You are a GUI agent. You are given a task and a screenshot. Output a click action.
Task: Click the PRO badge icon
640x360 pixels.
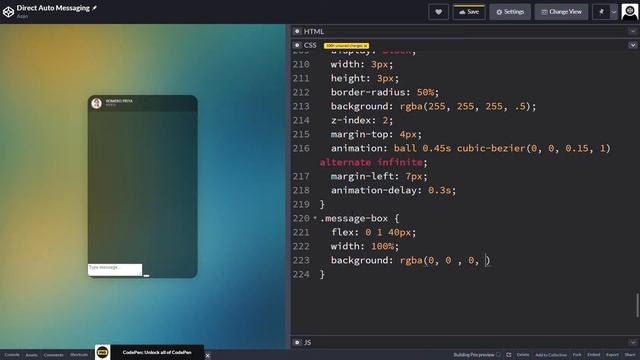[102, 352]
